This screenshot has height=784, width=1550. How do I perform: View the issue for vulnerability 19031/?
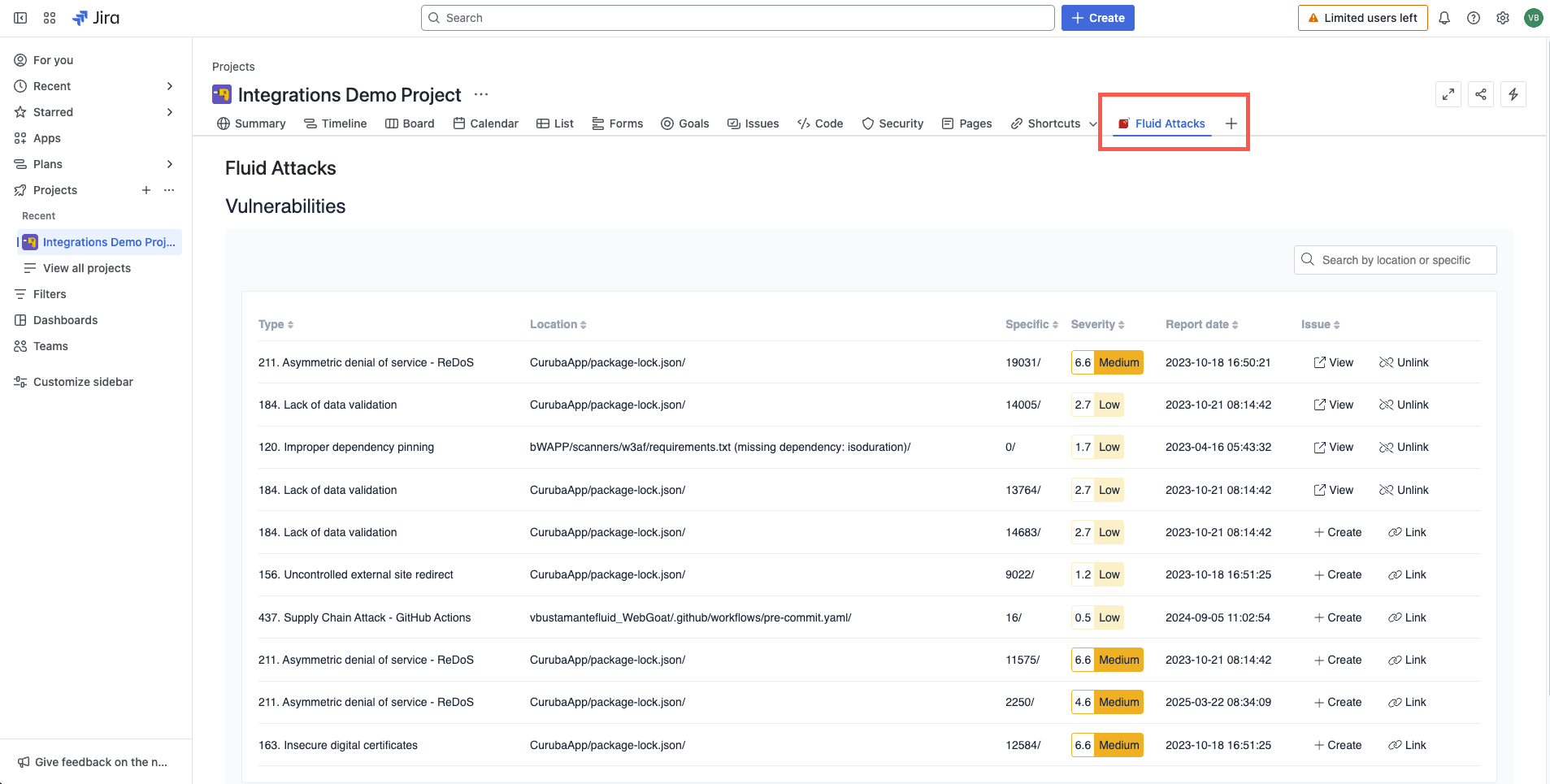1333,362
